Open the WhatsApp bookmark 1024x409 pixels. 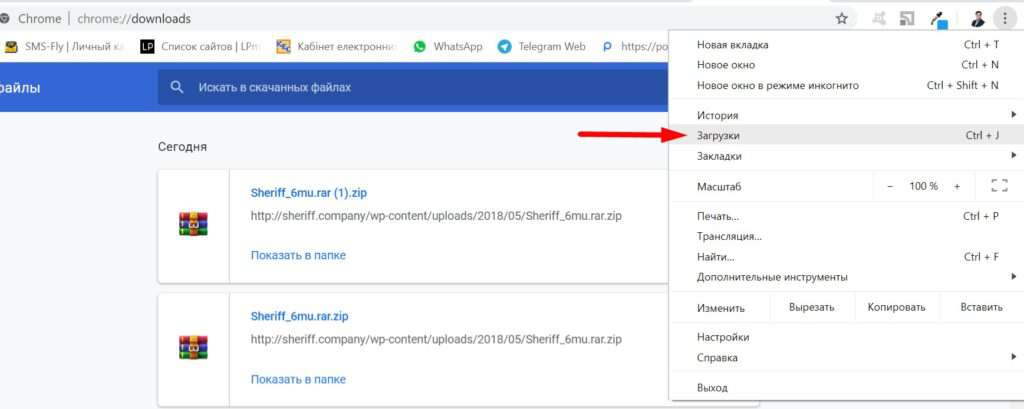(x=448, y=46)
